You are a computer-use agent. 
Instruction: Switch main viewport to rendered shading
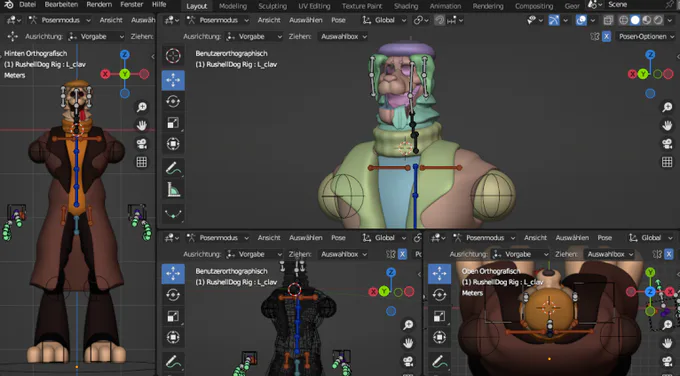click(x=658, y=20)
